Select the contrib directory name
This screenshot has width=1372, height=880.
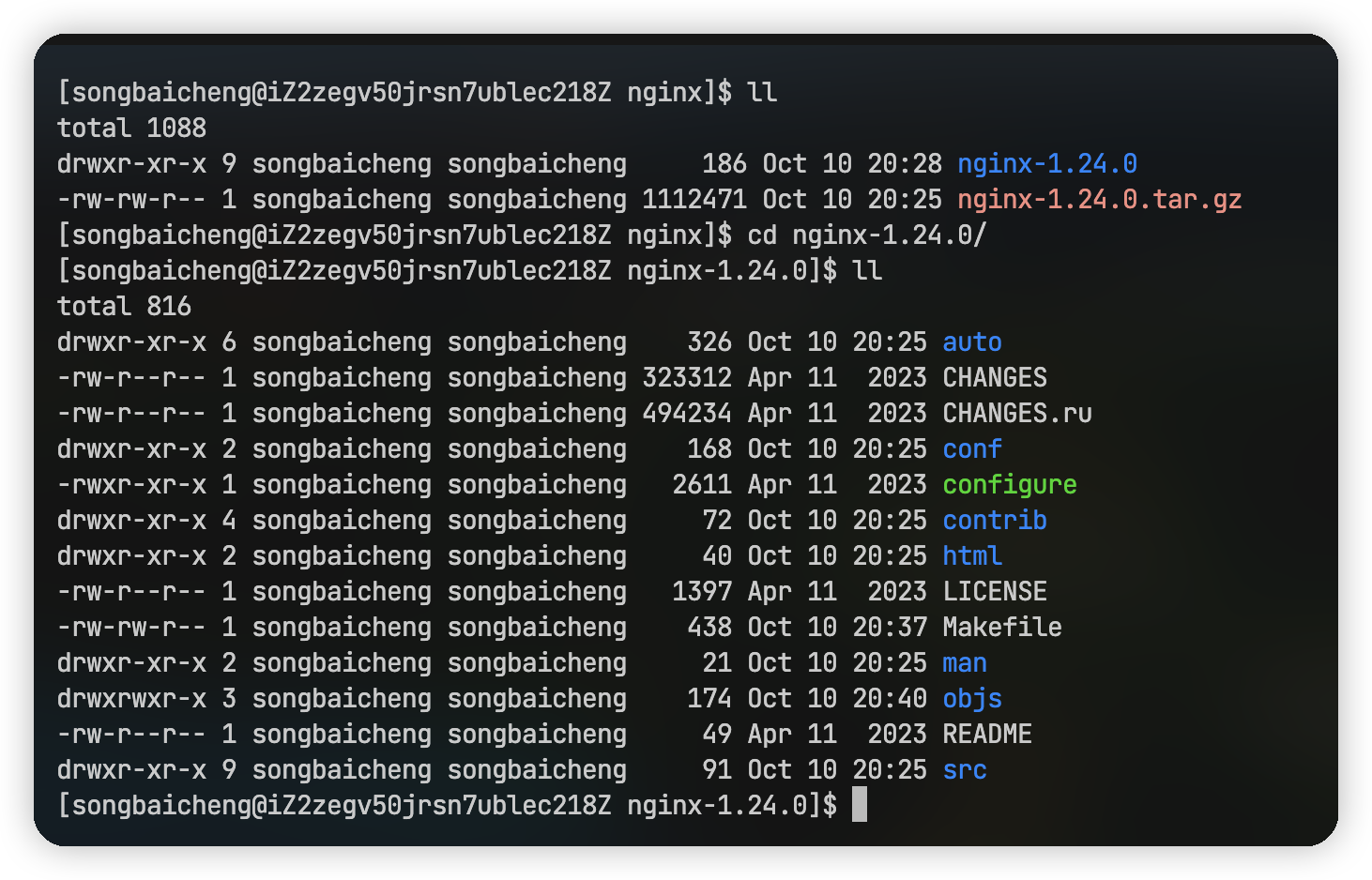pyautogui.click(x=995, y=520)
